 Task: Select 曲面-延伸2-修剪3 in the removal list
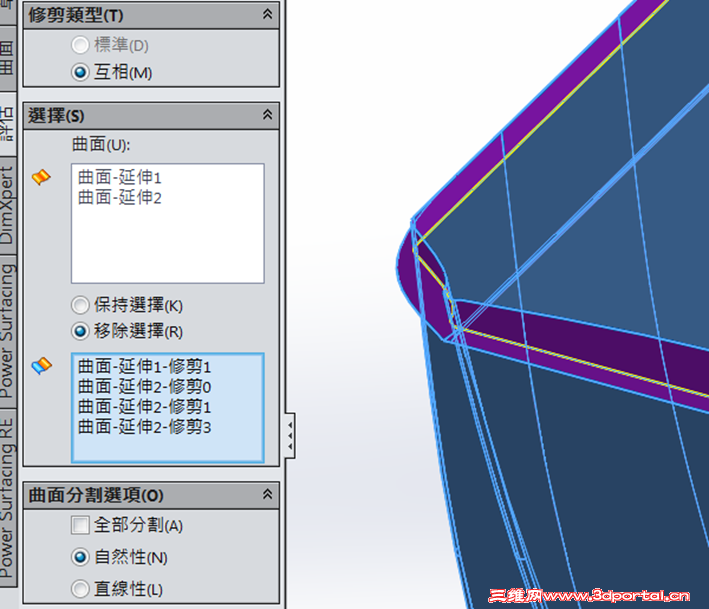tap(144, 427)
